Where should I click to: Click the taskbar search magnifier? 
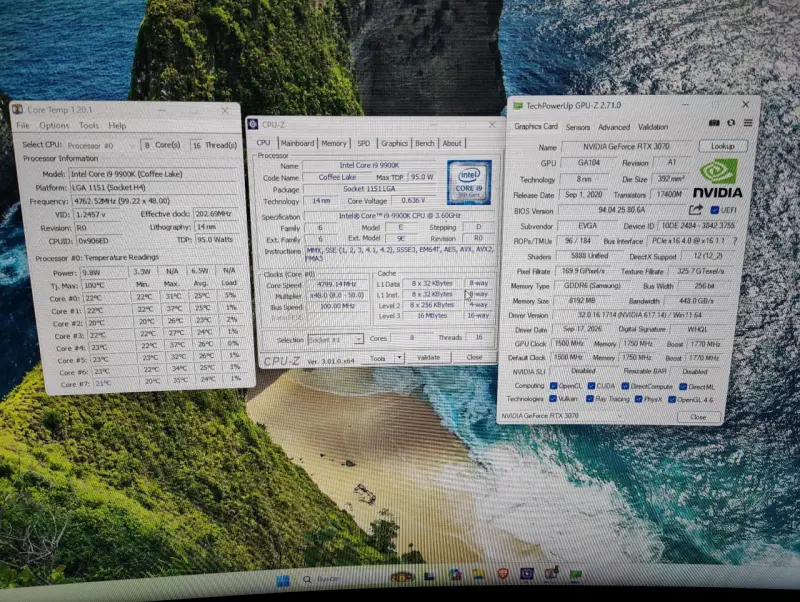[x=307, y=579]
